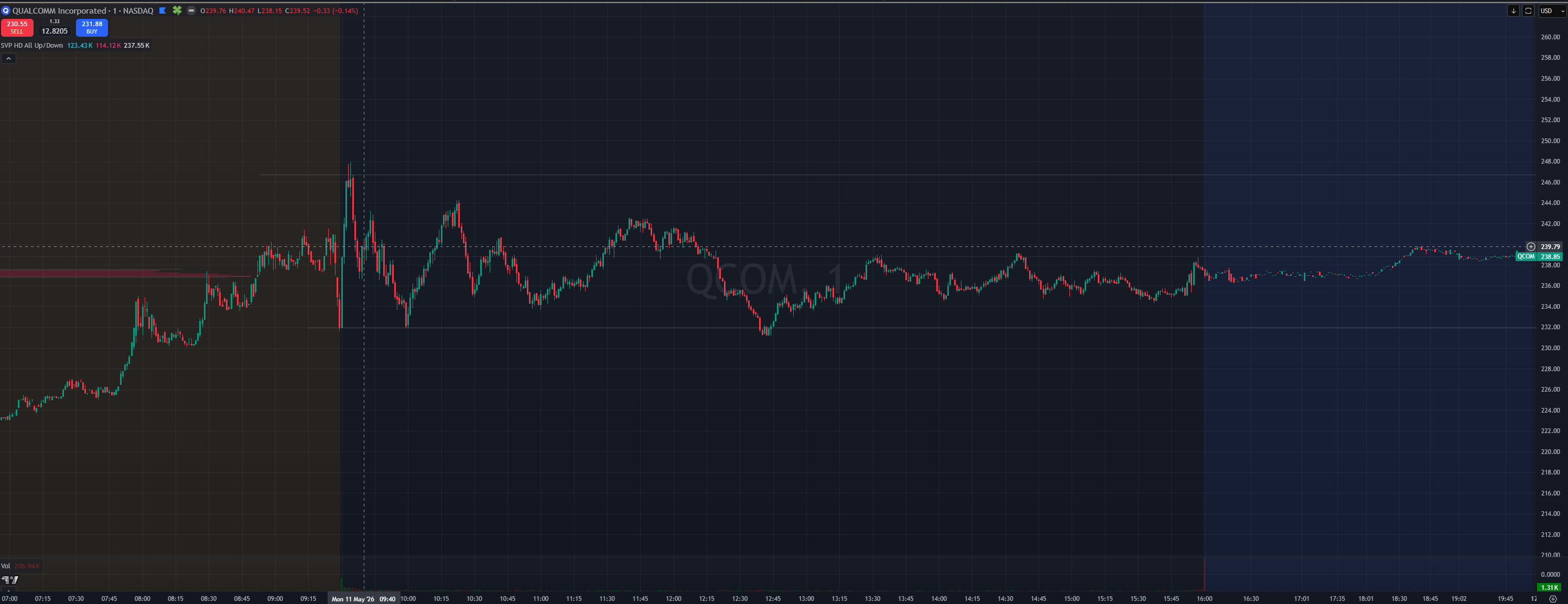
Task: Click the Qualcomm symbol logo icon
Action: (6, 10)
